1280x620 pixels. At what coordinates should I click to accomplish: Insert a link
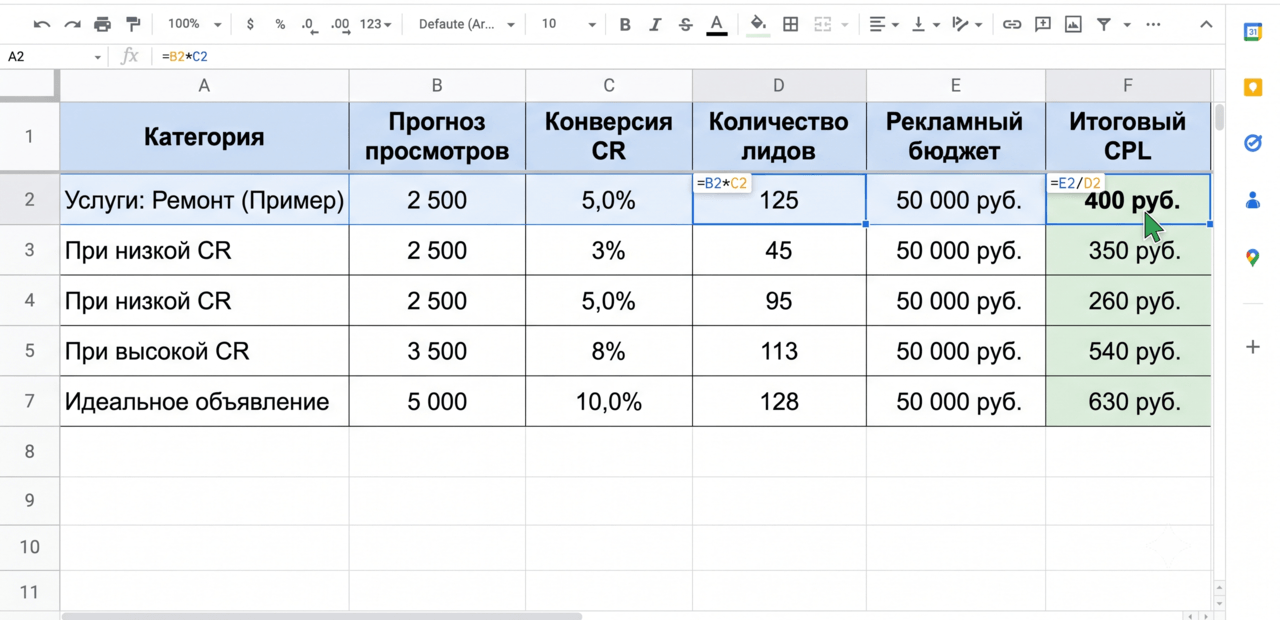point(1012,24)
